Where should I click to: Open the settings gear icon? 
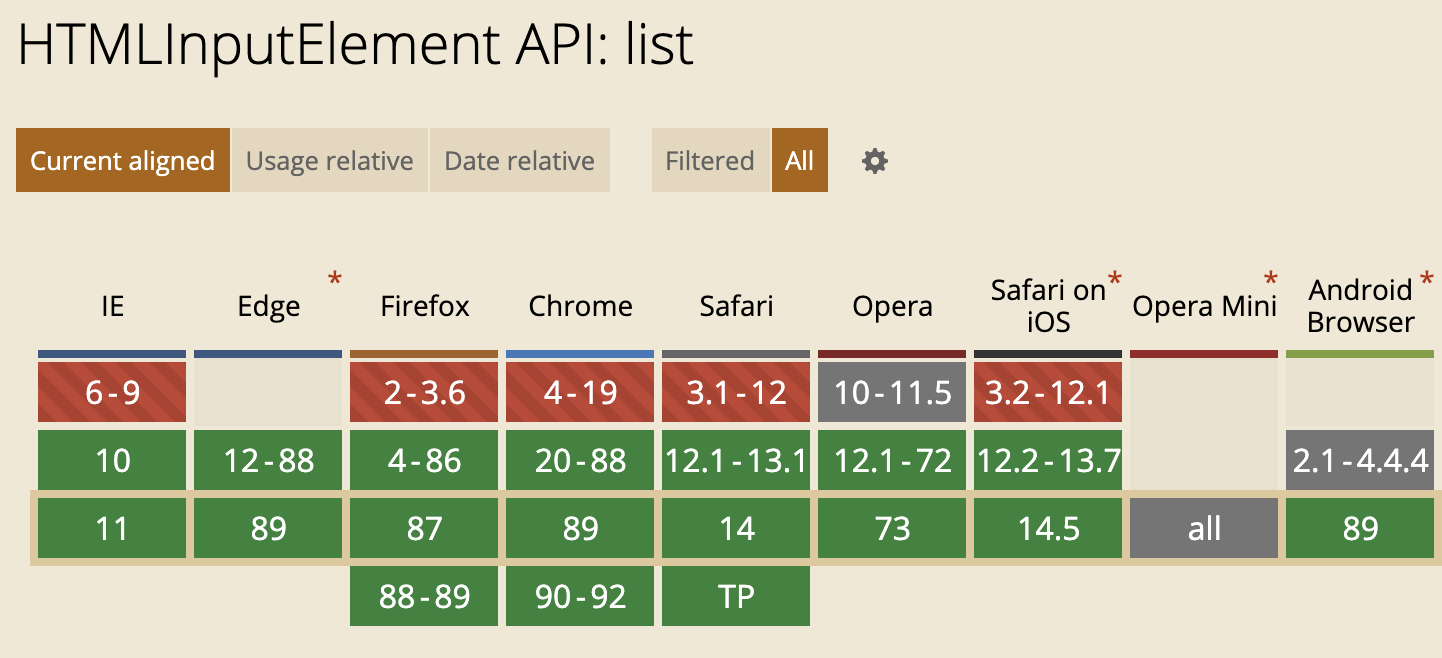coord(875,161)
